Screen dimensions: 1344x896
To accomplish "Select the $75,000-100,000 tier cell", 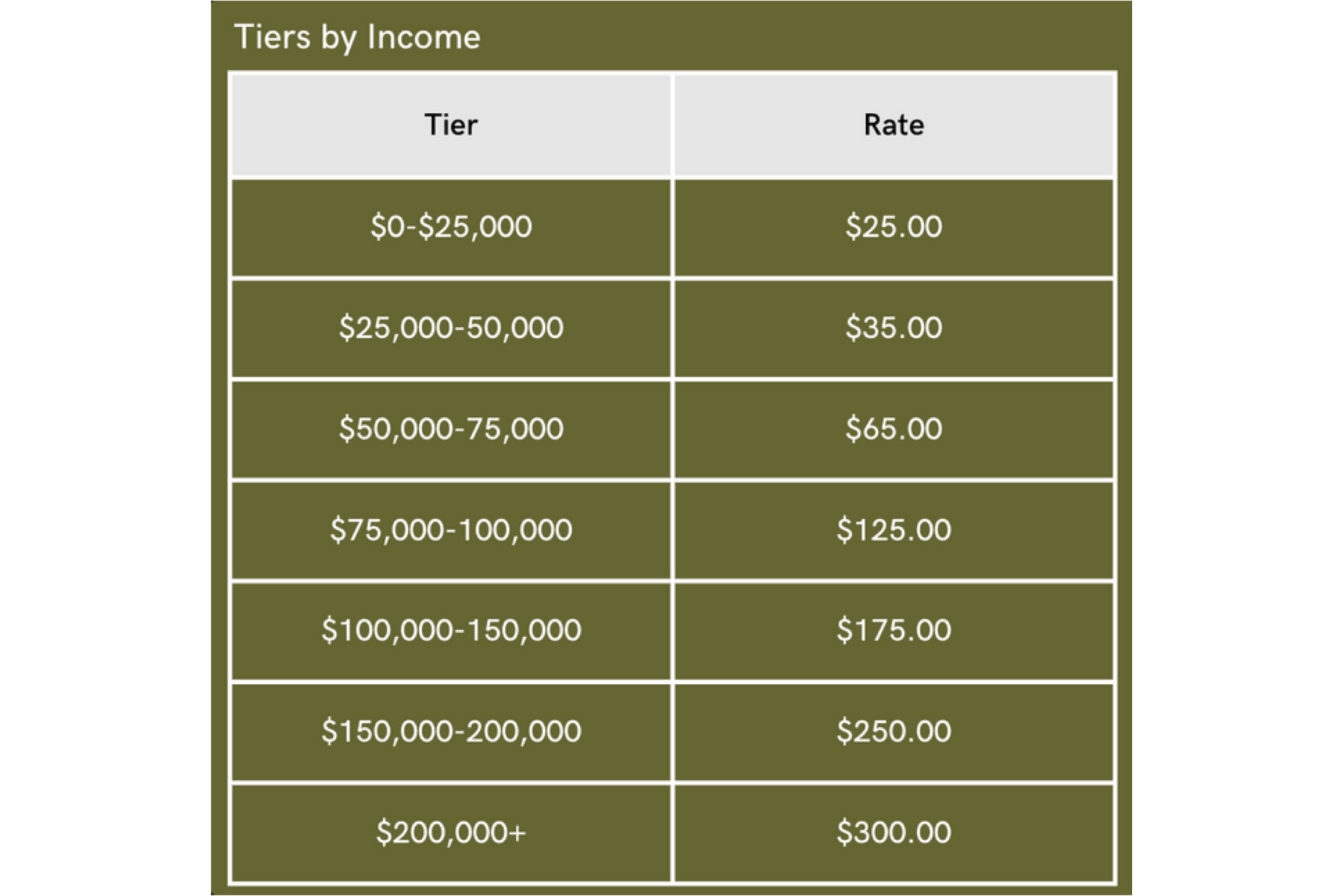I will [450, 530].
